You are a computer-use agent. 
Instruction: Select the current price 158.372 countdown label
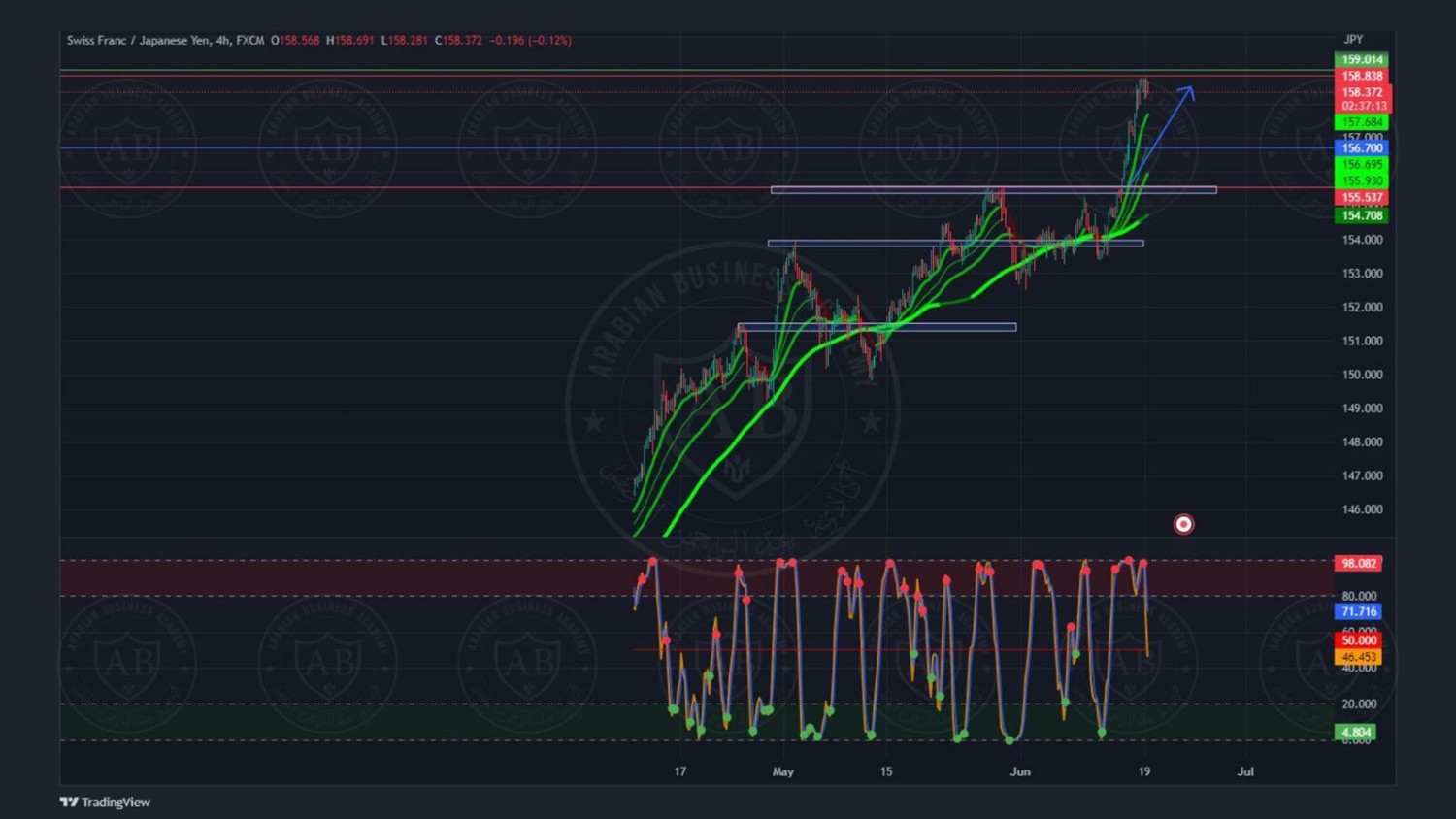coord(1362,99)
